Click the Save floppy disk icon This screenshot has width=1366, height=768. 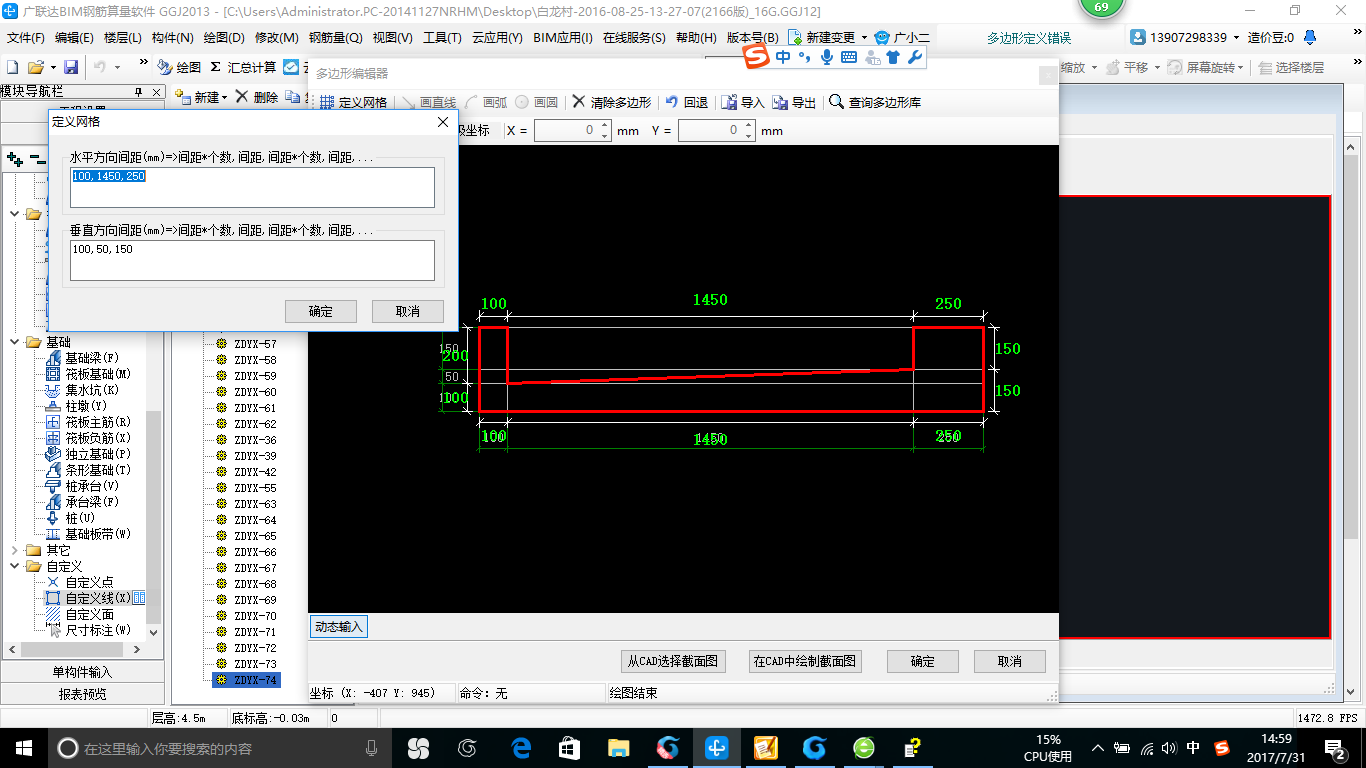[71, 67]
